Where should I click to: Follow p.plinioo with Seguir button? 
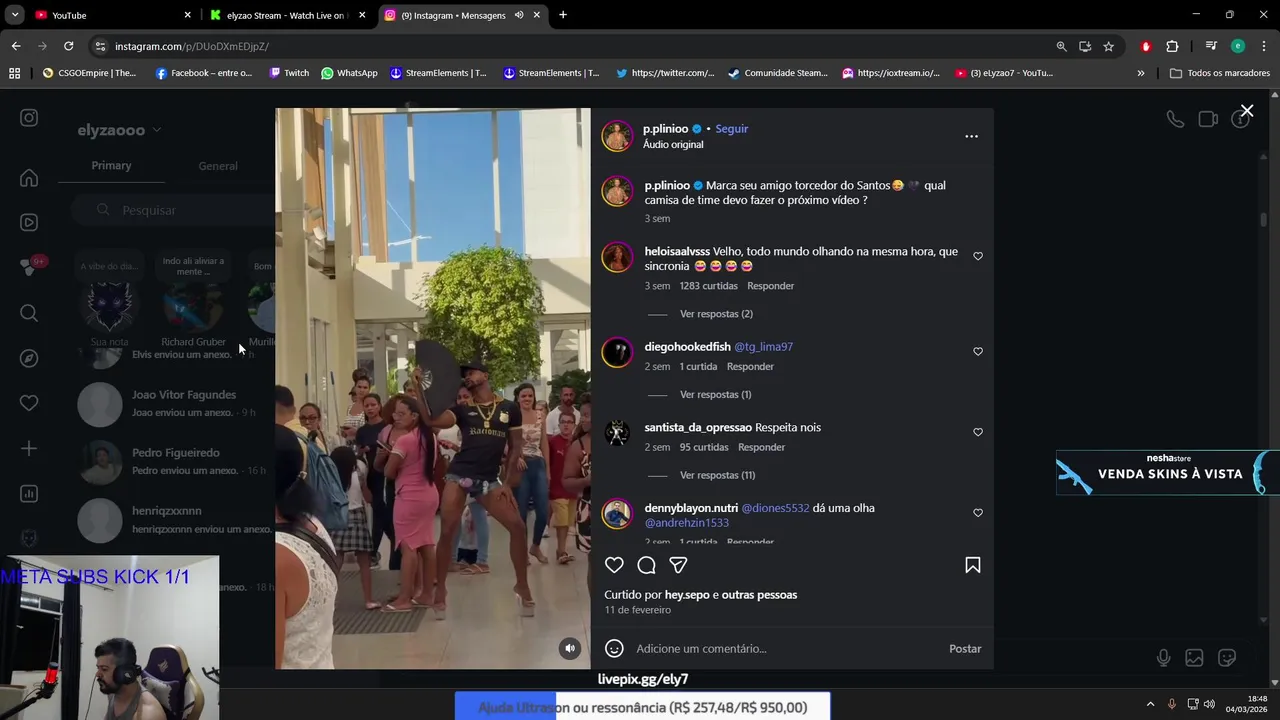point(732,129)
